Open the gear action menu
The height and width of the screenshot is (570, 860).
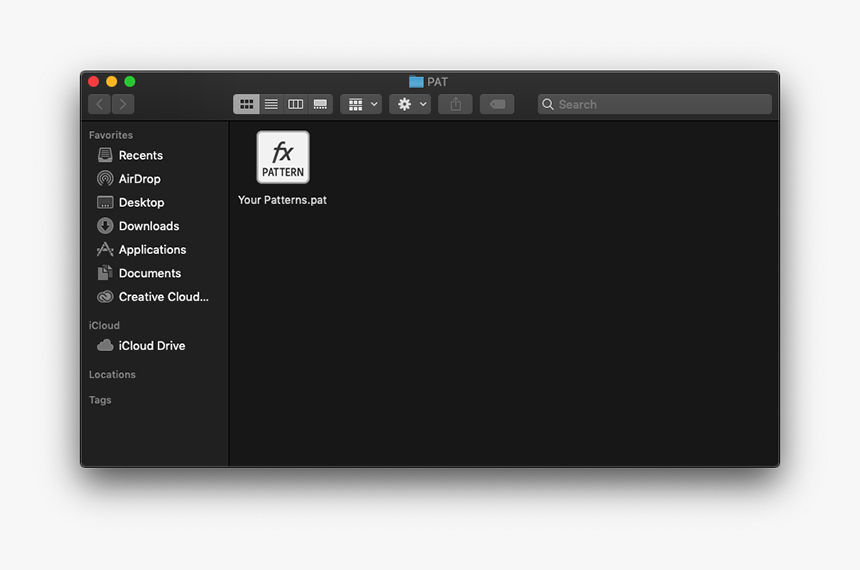410,104
